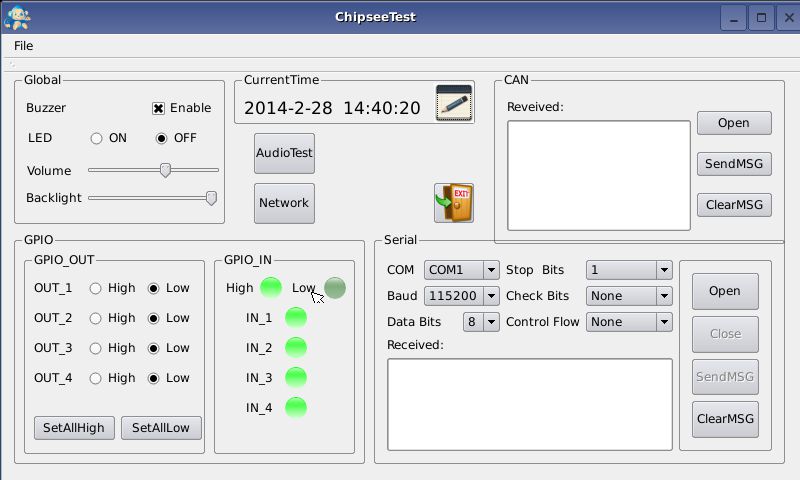Set OUT_2 to Low
800x480 pixels.
pyautogui.click(x=153, y=318)
